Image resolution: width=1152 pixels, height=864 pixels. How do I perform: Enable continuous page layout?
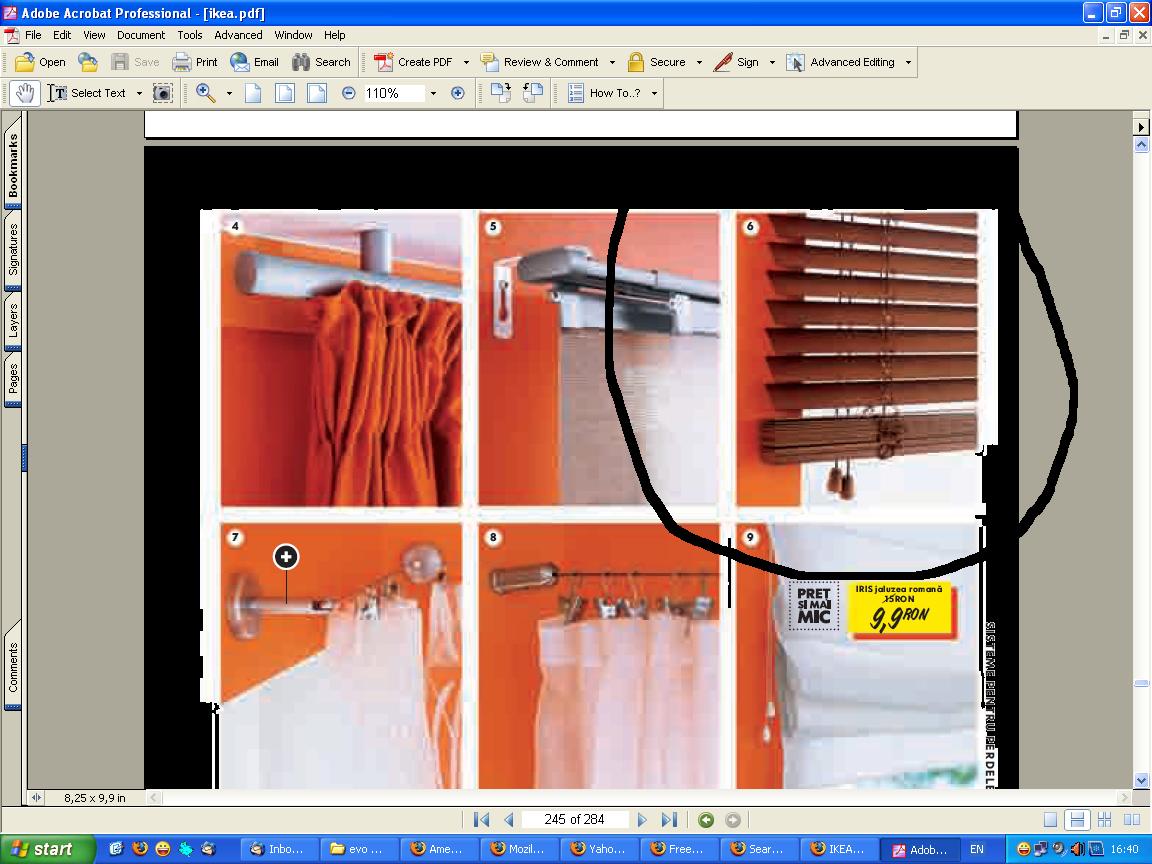click(x=1077, y=820)
